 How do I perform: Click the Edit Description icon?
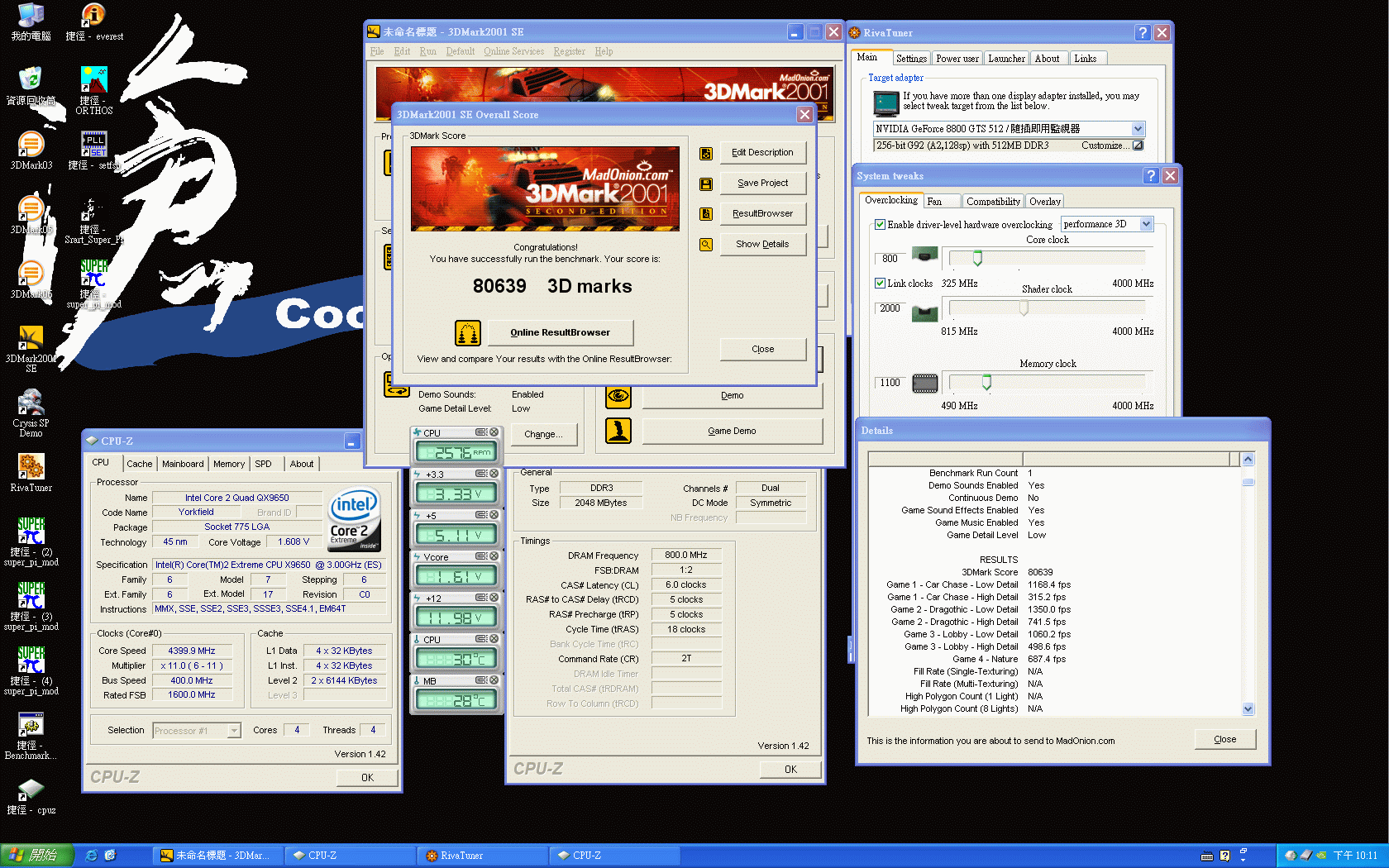tap(706, 153)
